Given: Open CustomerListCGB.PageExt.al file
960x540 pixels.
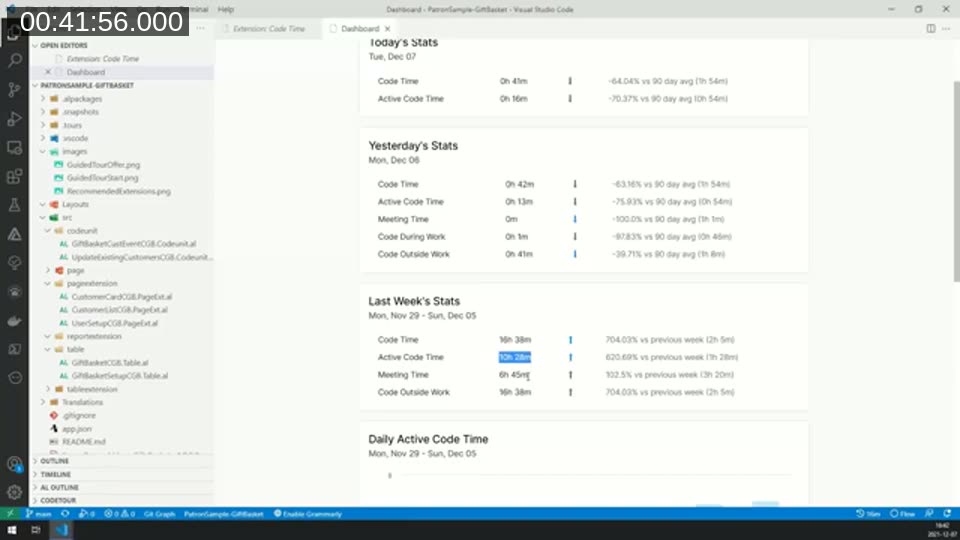Looking at the screenshot, I should point(119,310).
